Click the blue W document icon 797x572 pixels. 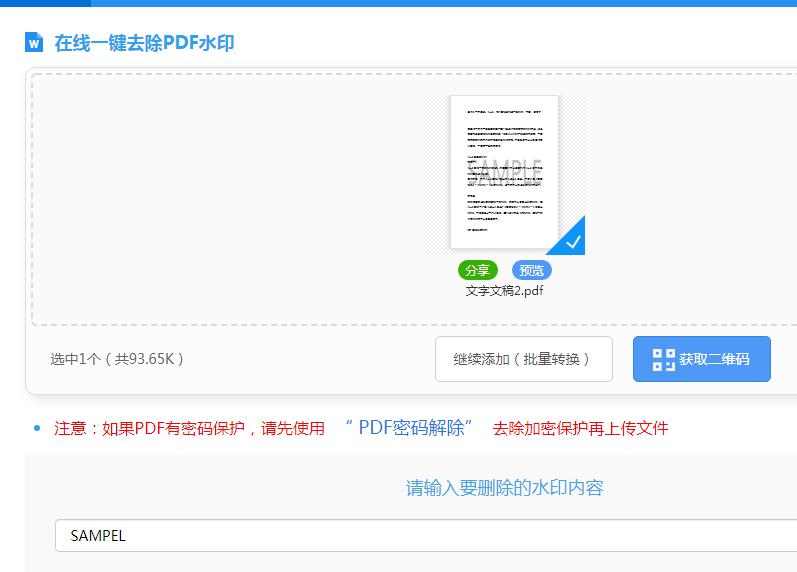pyautogui.click(x=34, y=42)
